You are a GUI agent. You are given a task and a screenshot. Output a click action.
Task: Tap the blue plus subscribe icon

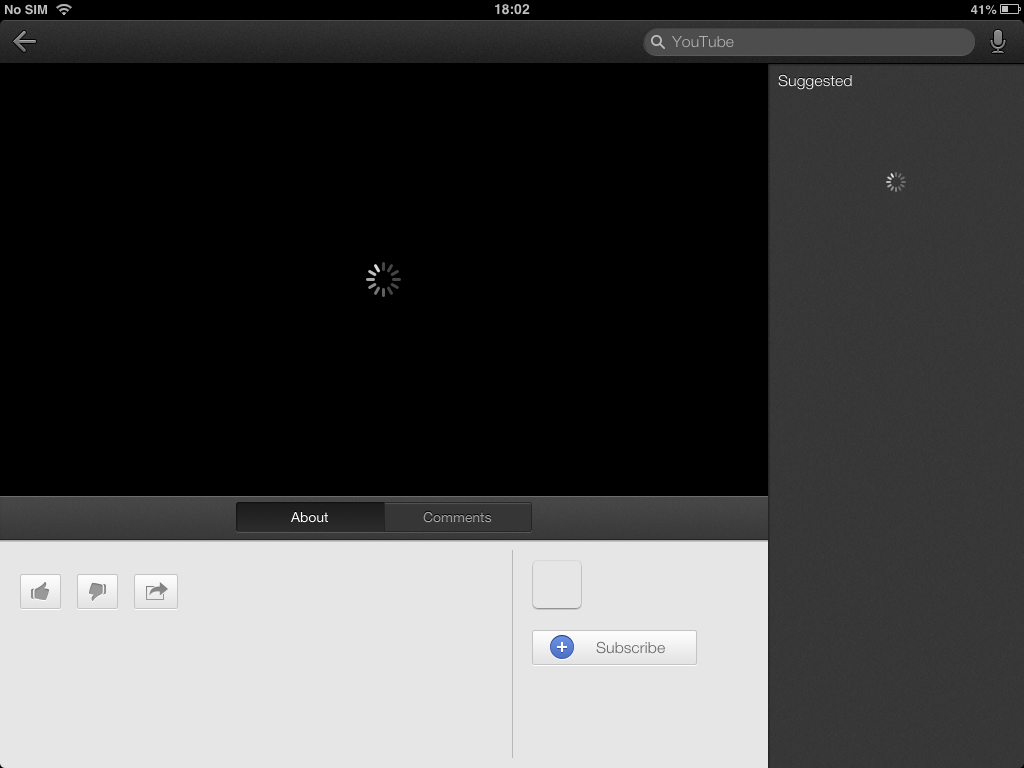click(562, 647)
